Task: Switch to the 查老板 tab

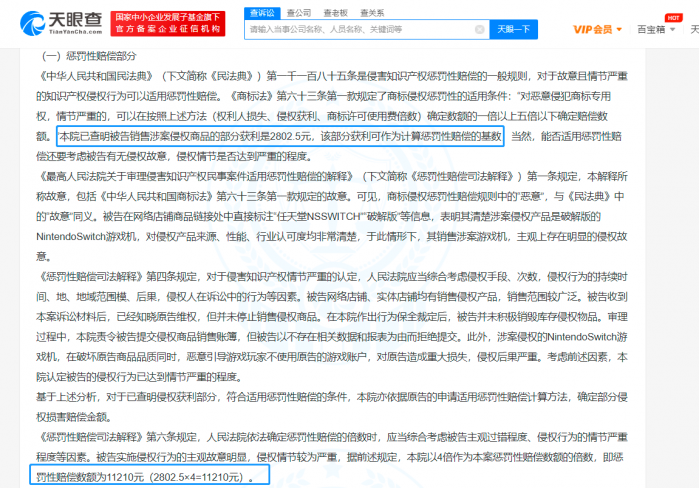Action: point(335,12)
